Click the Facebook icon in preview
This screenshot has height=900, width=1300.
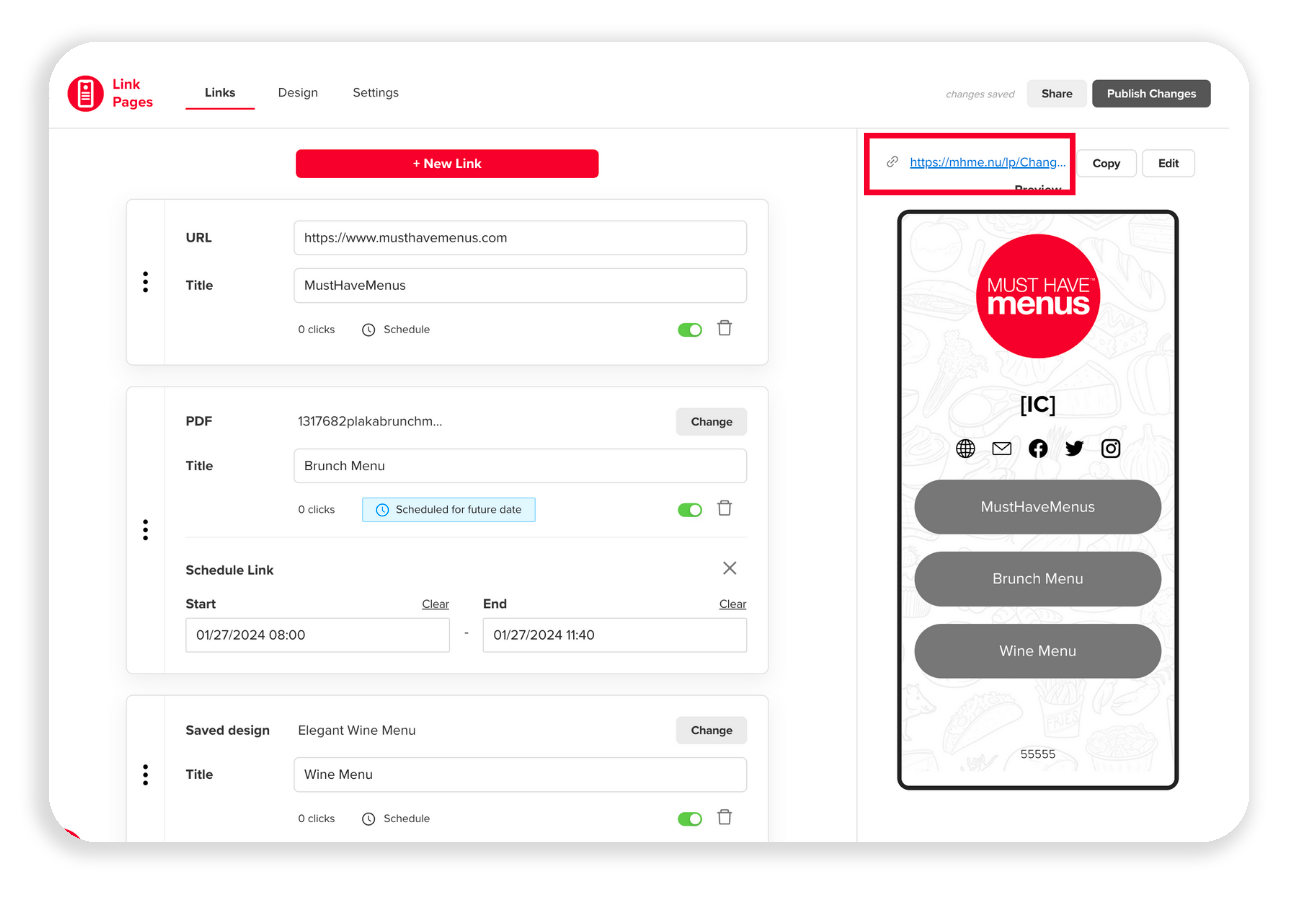(x=1038, y=448)
